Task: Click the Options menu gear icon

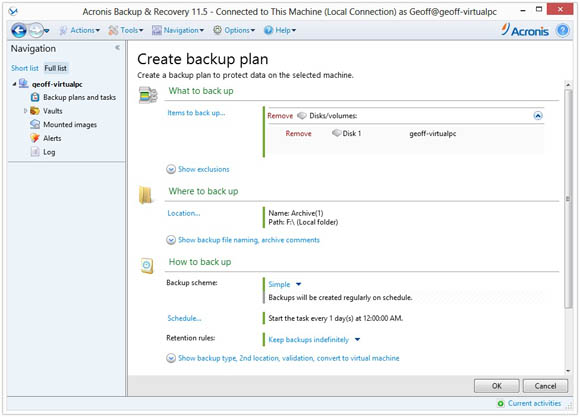Action: pyautogui.click(x=218, y=30)
